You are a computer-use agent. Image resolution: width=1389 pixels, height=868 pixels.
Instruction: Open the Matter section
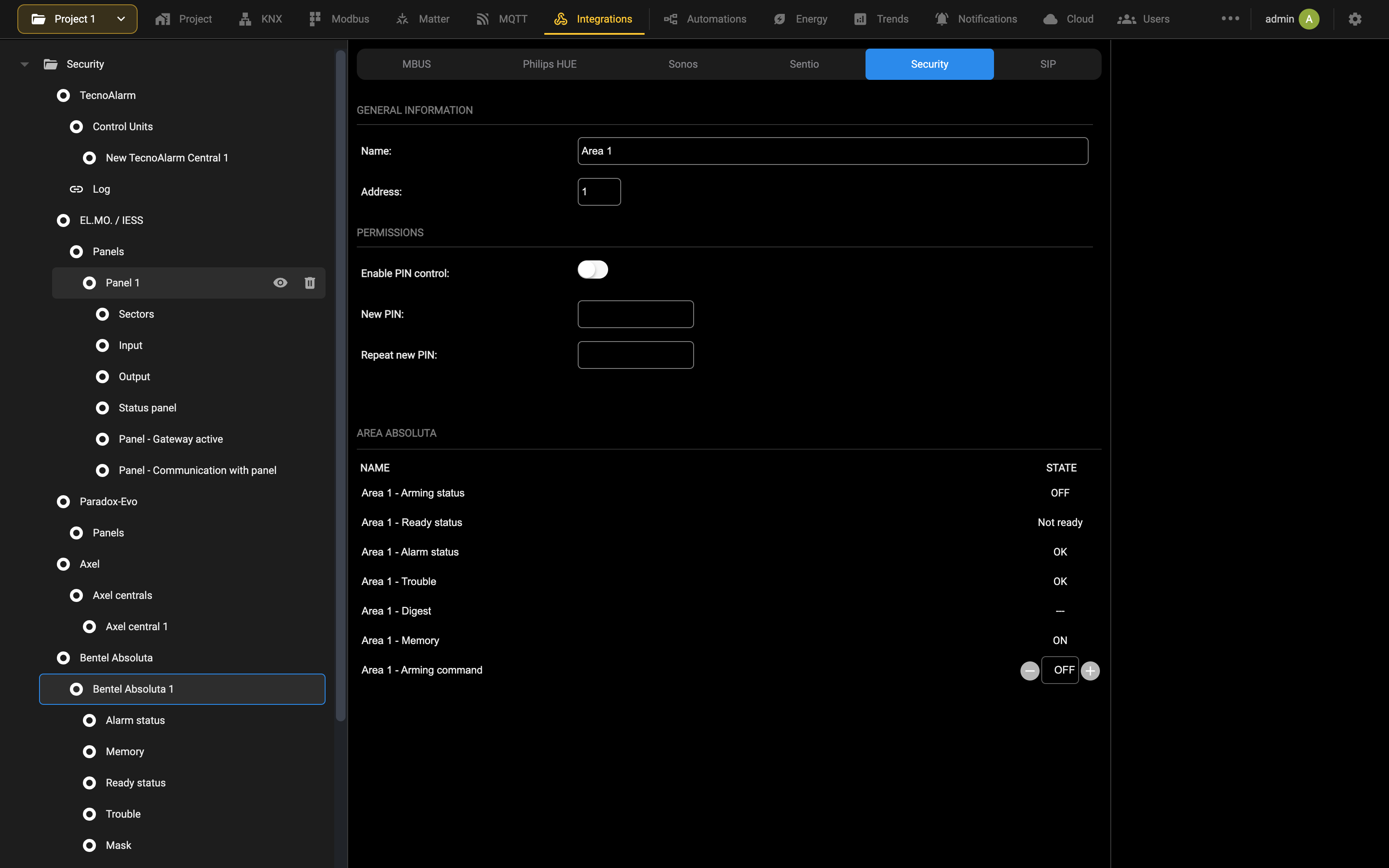(422, 19)
